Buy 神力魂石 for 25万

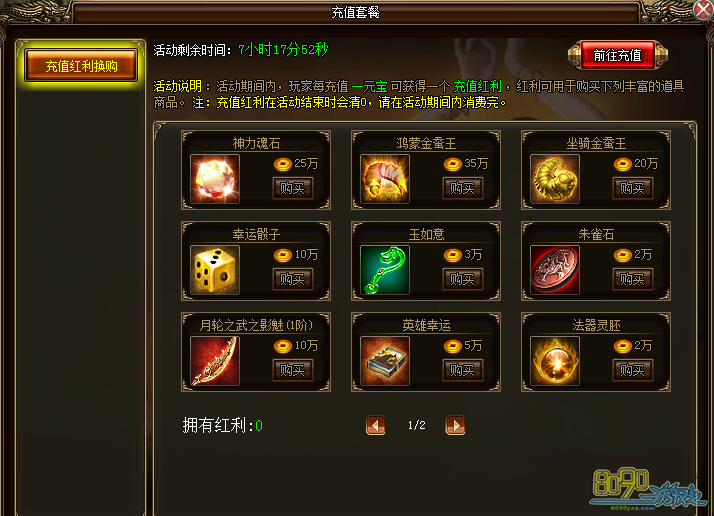pyautogui.click(x=292, y=188)
